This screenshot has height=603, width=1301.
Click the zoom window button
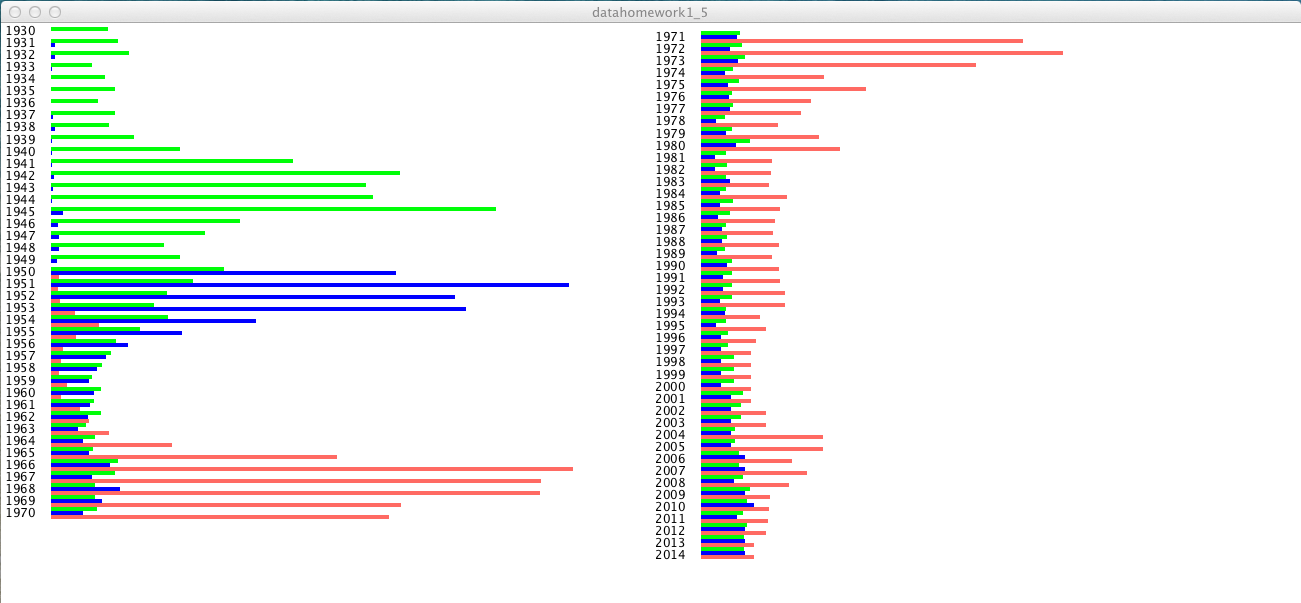(x=55, y=11)
